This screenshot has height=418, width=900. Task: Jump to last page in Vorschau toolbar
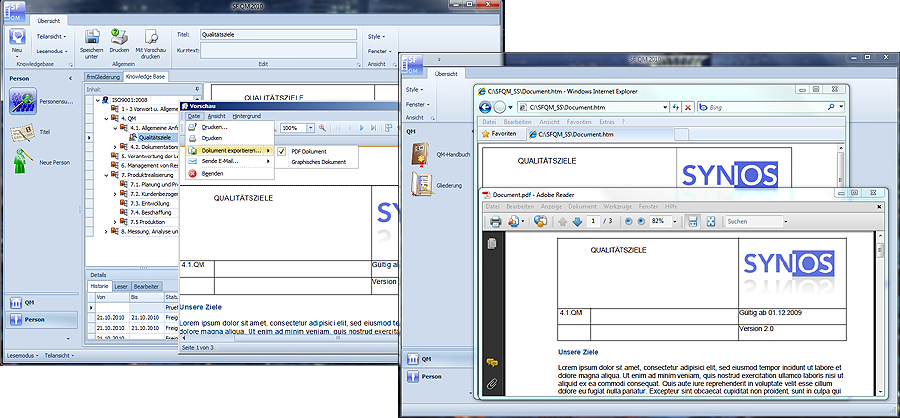374,128
